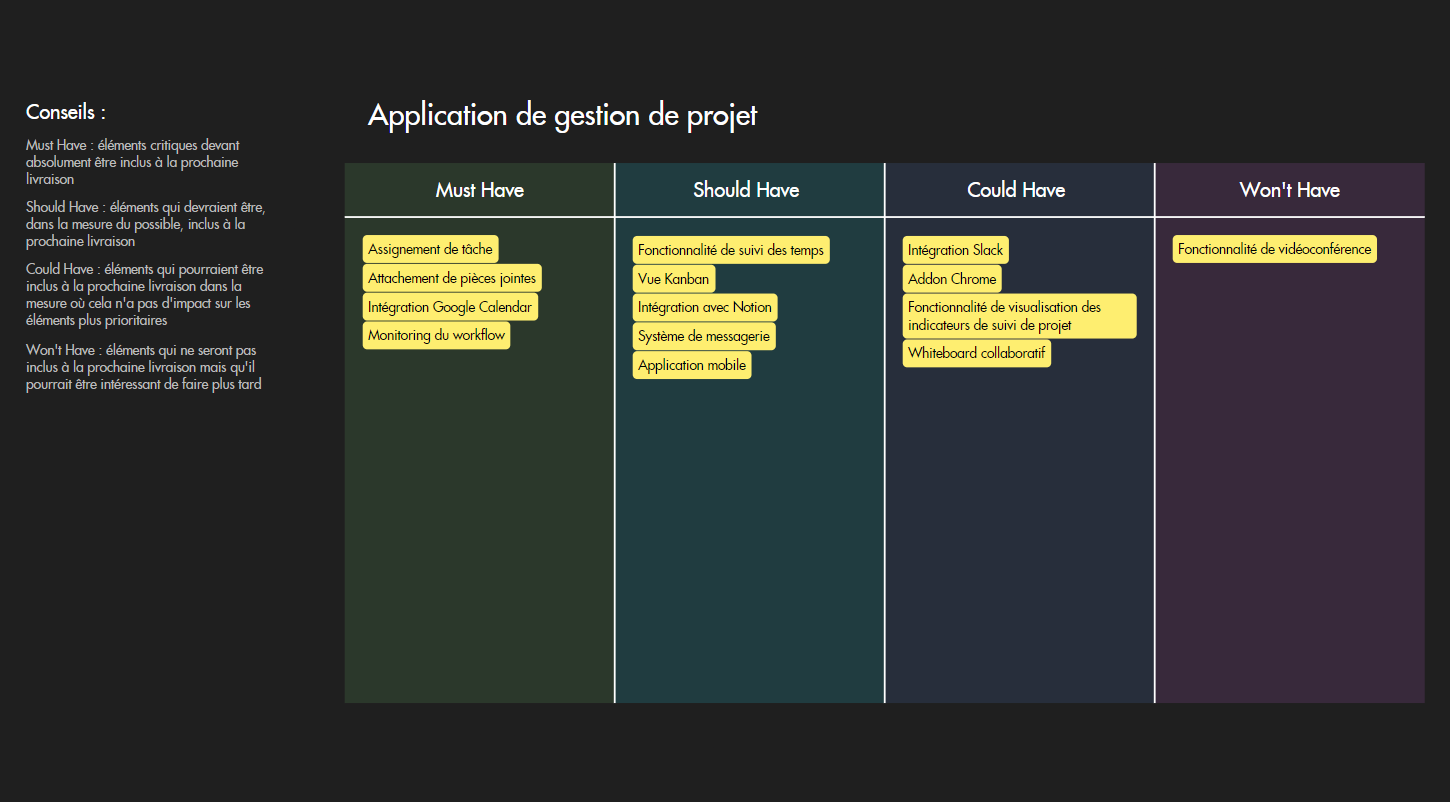
Task: Click the 'Could Have' column header
Action: (x=1016, y=190)
